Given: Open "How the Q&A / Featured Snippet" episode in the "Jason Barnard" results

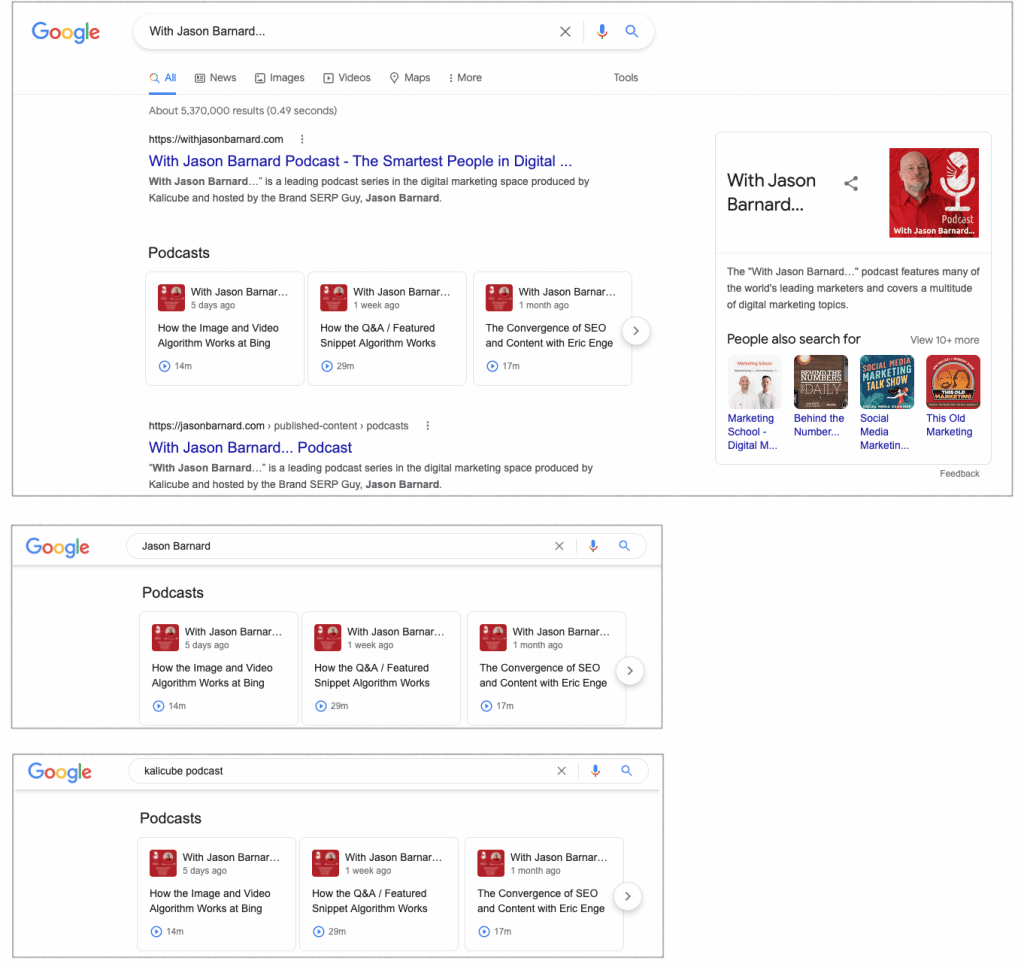Looking at the screenshot, I should tap(372, 675).
